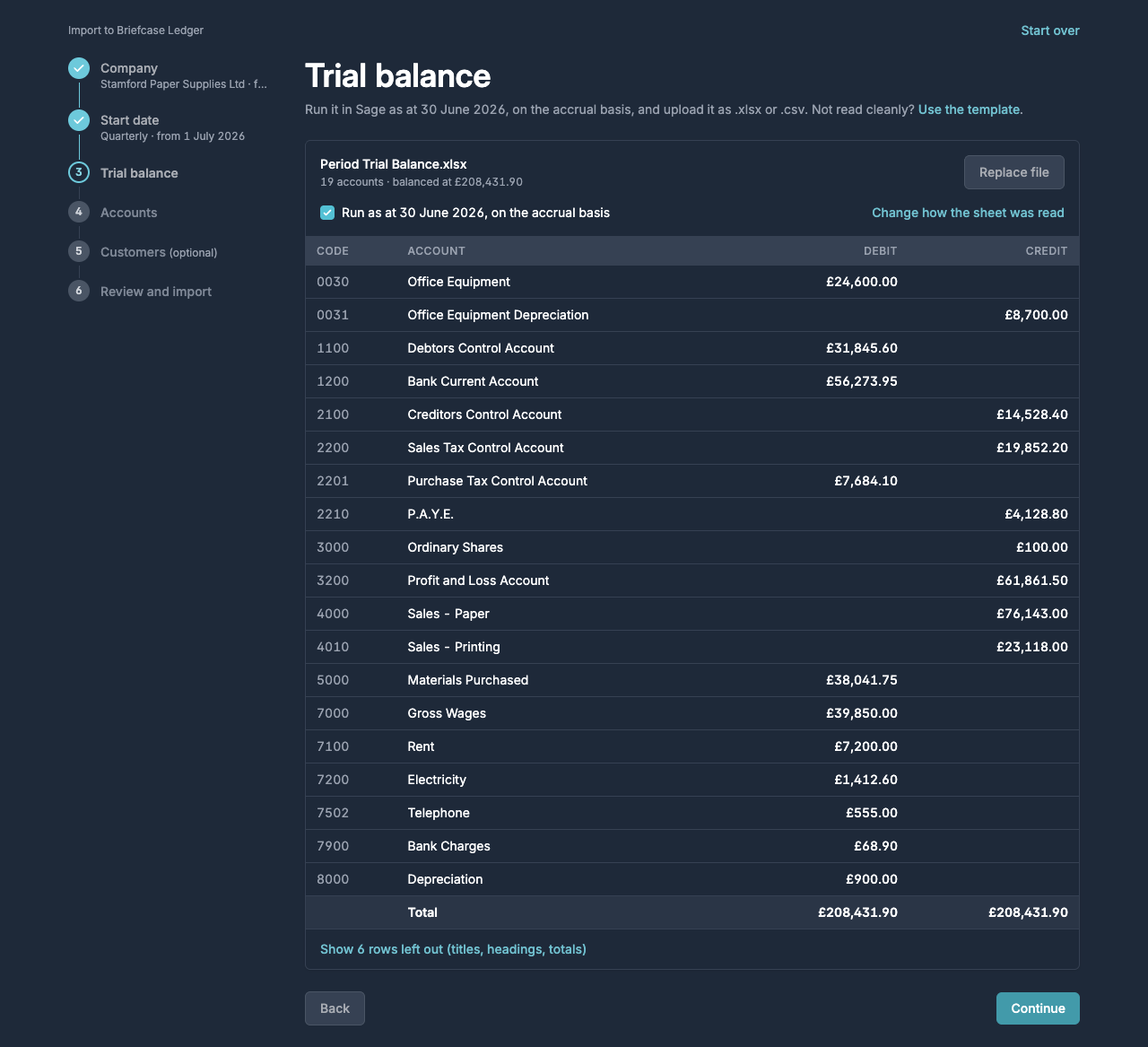Click account code 2200
This screenshot has width=1148, height=1047.
[333, 448]
